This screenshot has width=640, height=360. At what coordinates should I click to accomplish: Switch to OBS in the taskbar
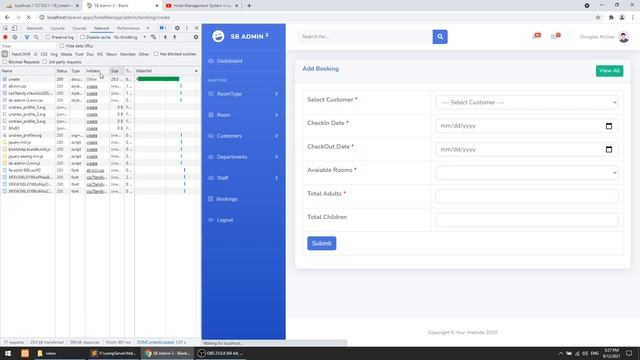[x=222, y=353]
